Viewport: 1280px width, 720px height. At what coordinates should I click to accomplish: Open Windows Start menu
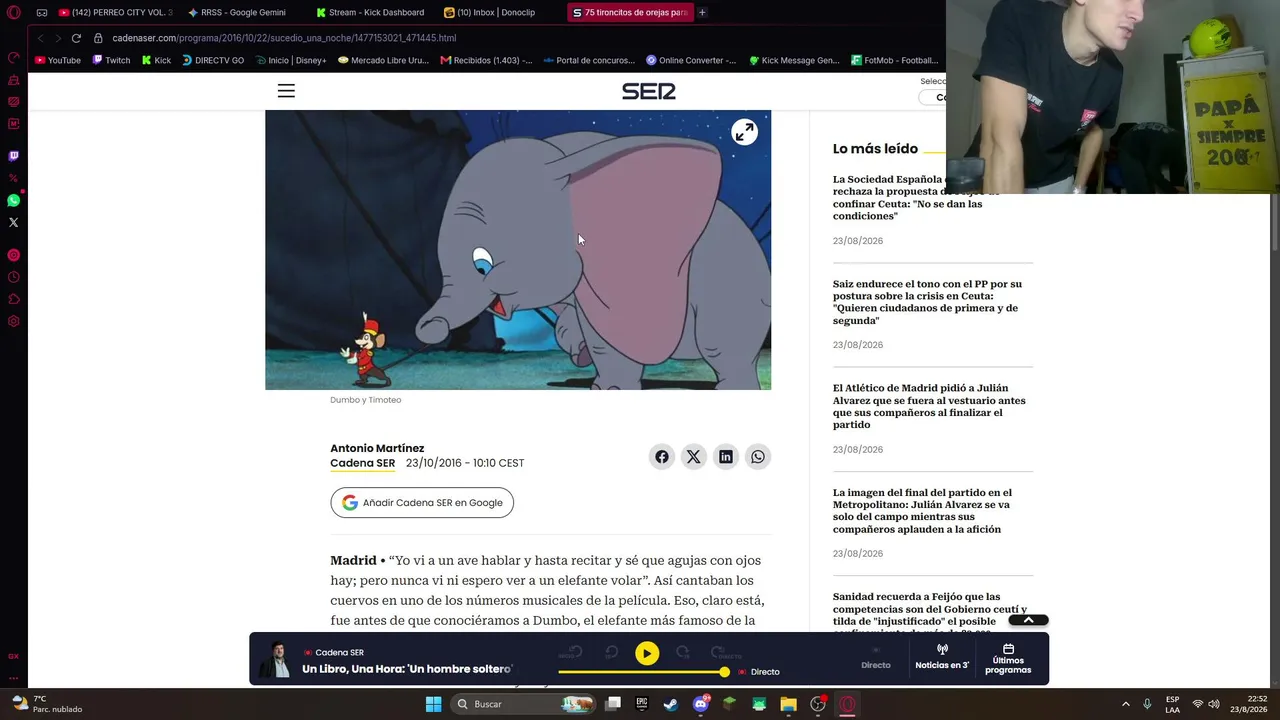[433, 704]
